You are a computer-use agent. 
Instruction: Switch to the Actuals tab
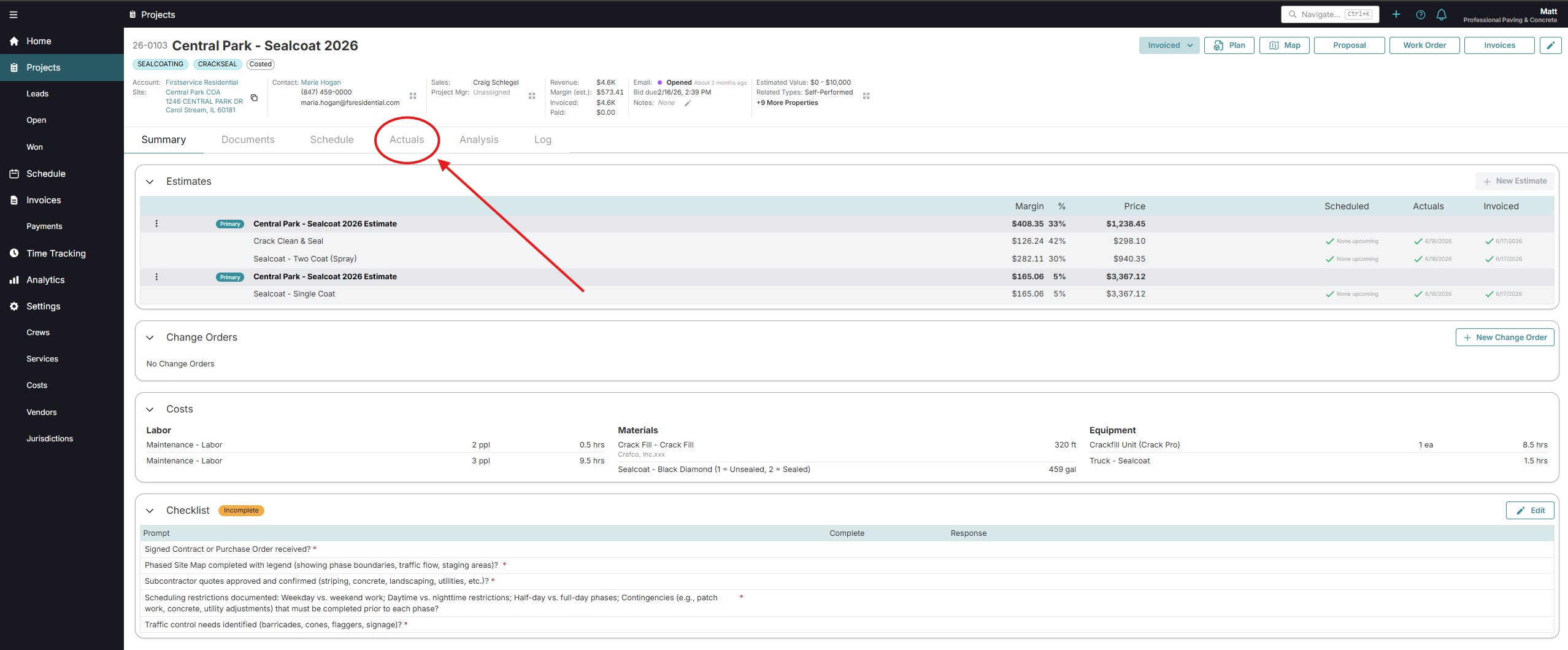point(407,140)
